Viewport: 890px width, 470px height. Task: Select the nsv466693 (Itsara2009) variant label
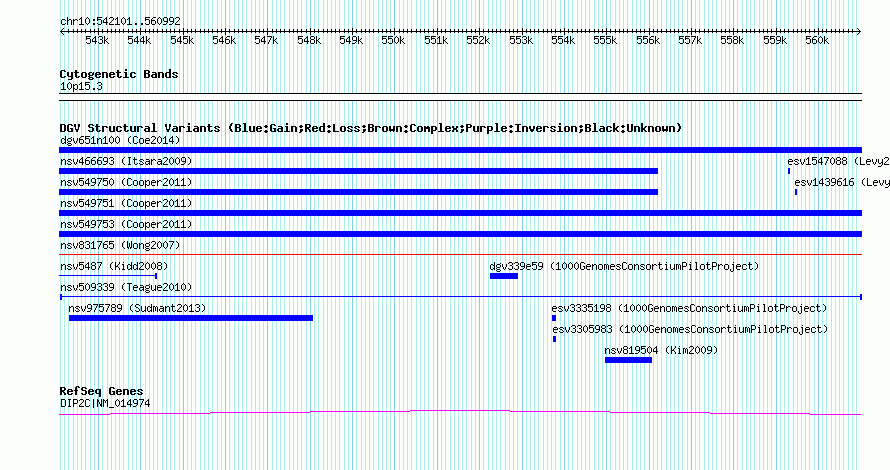coord(126,161)
